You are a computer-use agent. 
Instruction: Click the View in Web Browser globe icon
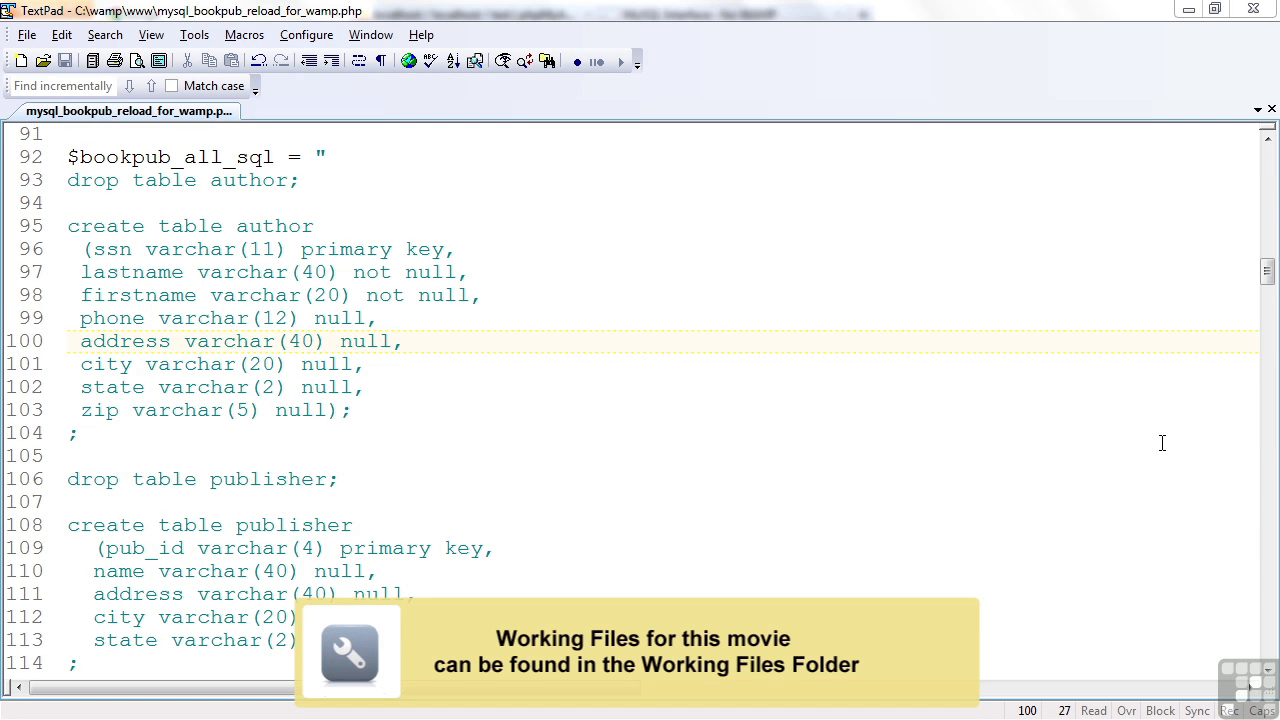click(x=409, y=61)
